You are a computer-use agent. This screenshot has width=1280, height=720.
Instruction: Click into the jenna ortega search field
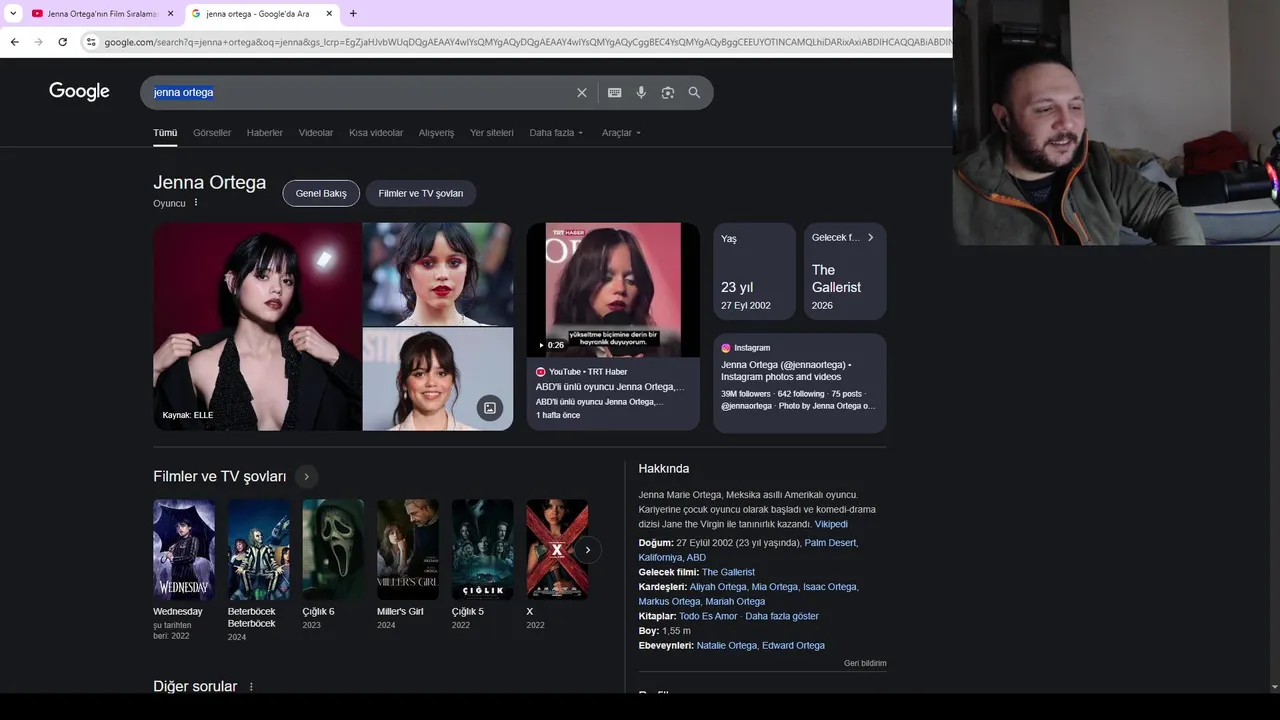pyautogui.click(x=360, y=92)
